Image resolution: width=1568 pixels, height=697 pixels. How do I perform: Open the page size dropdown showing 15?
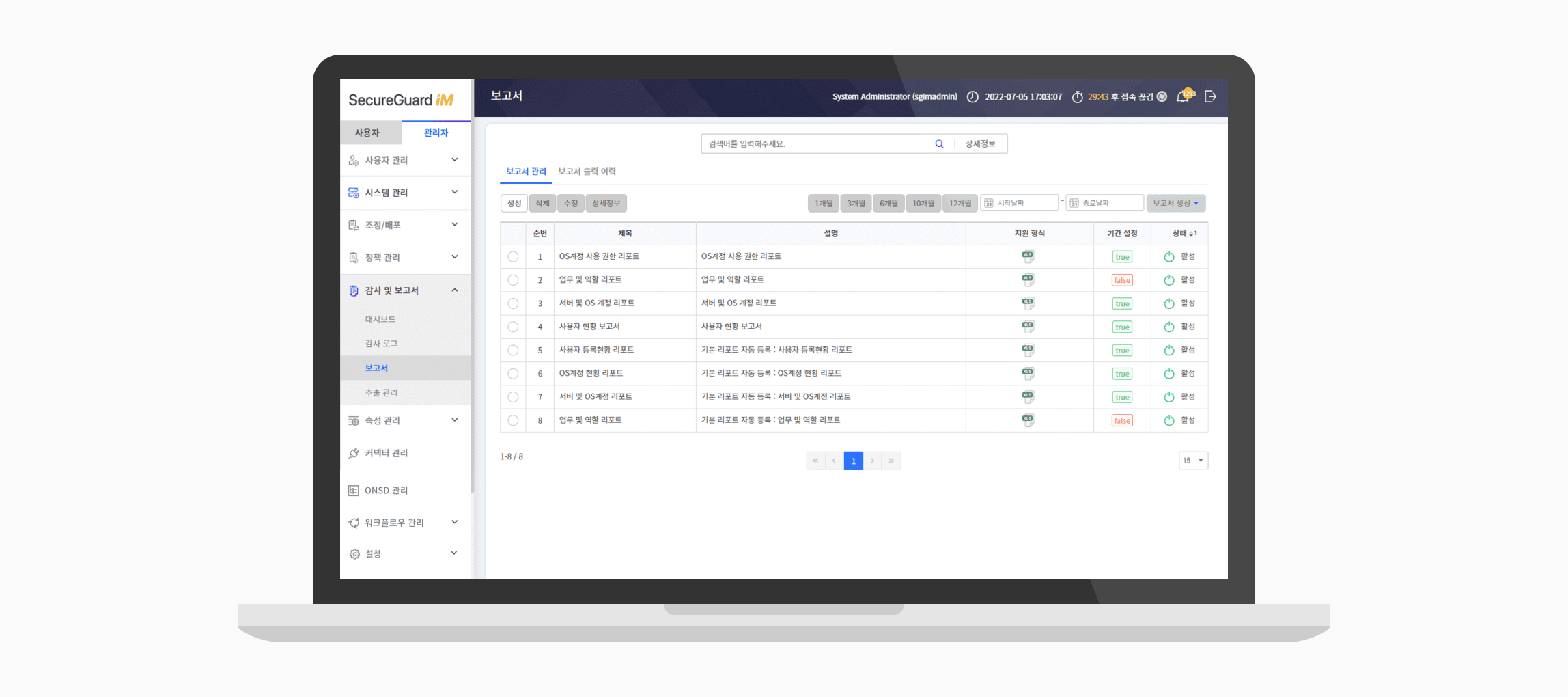point(1193,461)
